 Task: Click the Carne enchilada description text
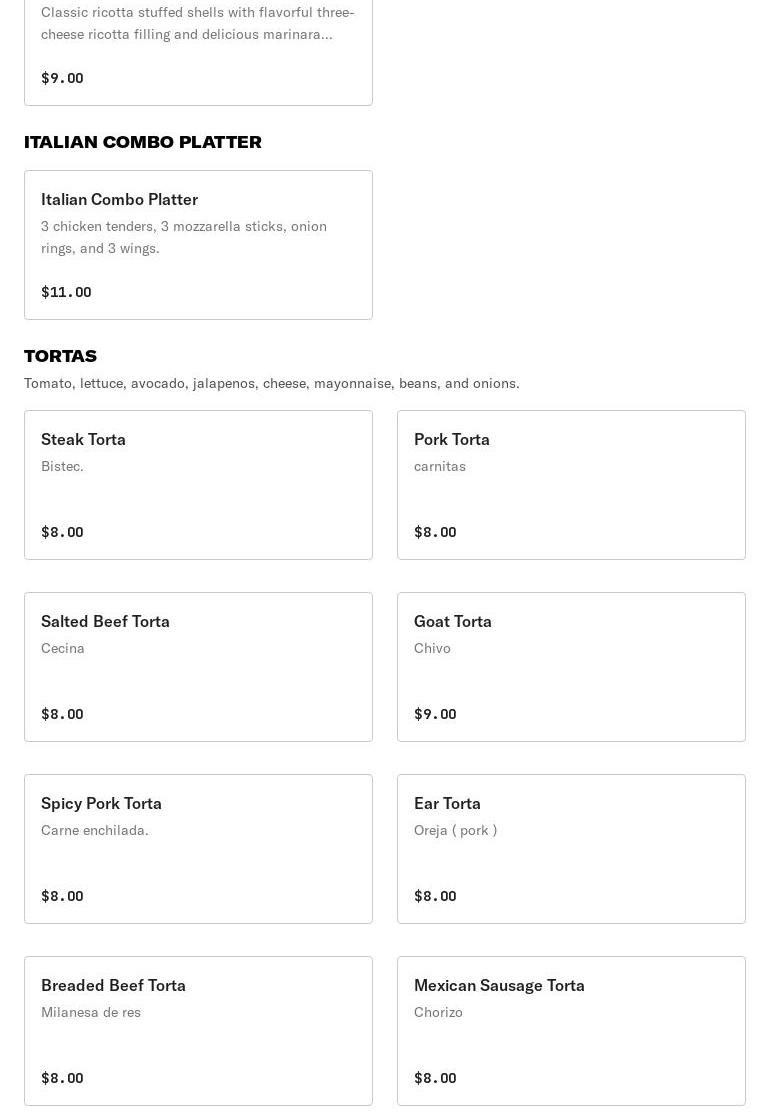(95, 830)
